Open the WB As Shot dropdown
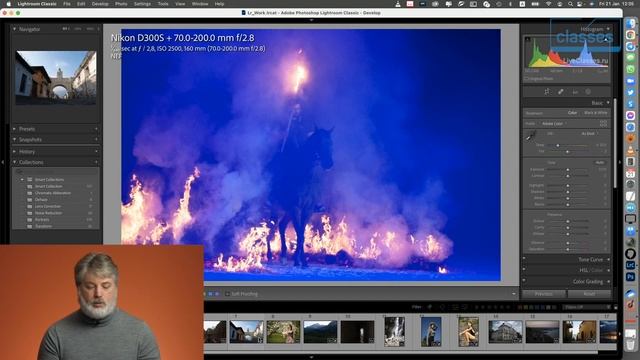The height and width of the screenshot is (360, 640). point(589,133)
